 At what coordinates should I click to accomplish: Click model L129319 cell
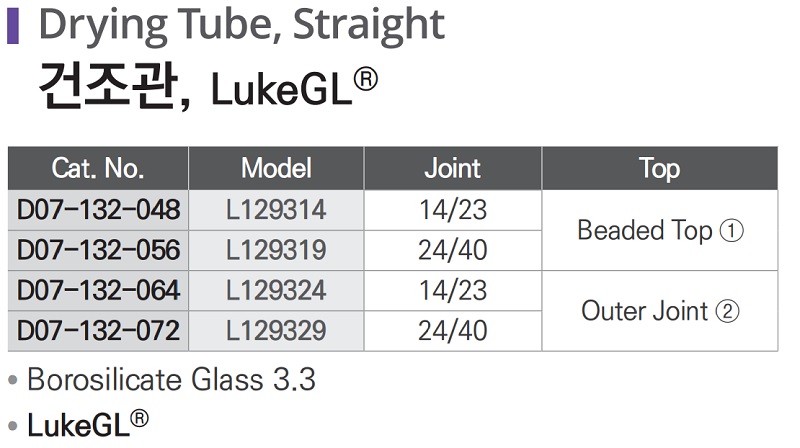click(276, 250)
